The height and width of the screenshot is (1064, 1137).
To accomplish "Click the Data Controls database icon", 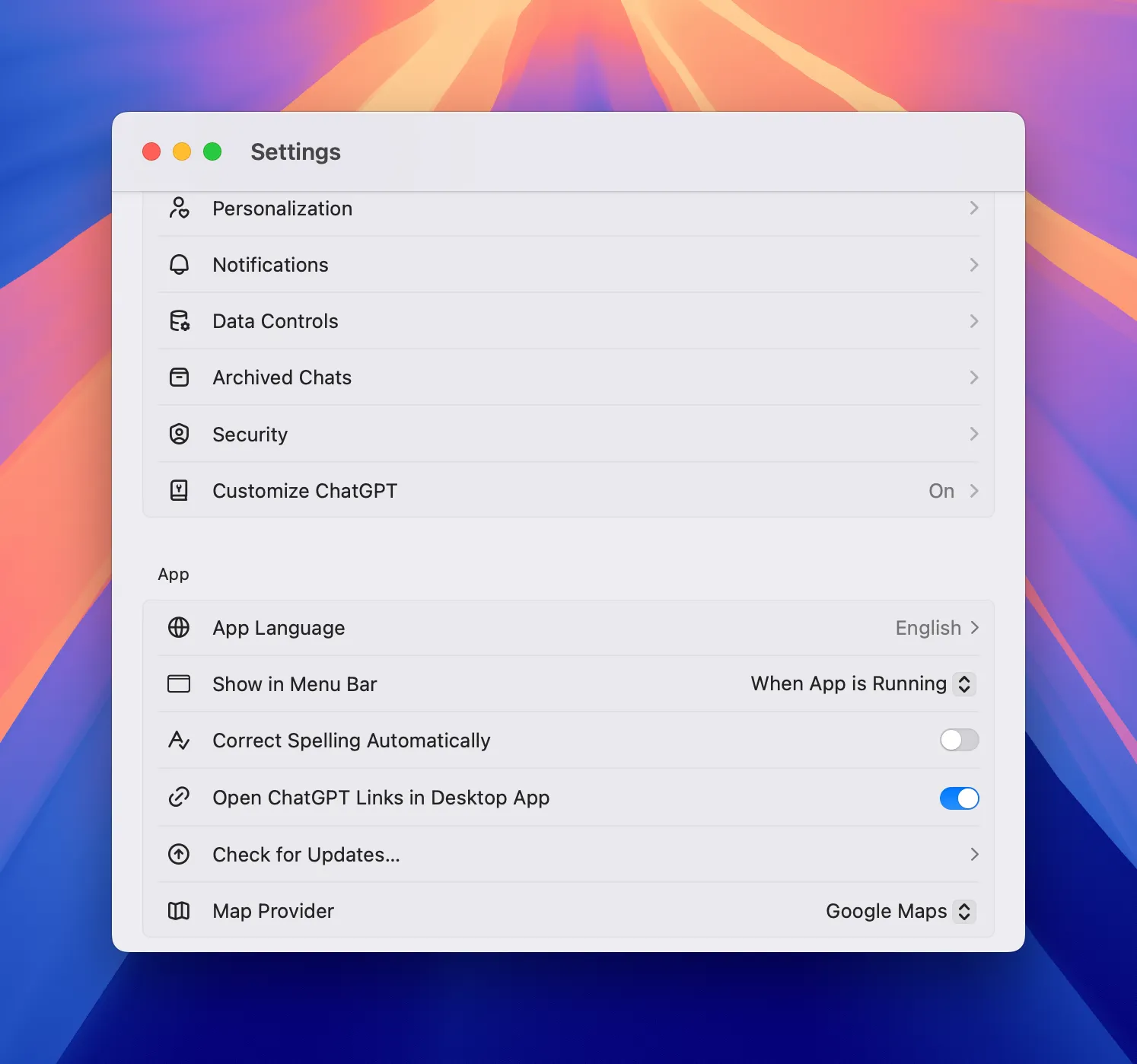I will [x=179, y=320].
